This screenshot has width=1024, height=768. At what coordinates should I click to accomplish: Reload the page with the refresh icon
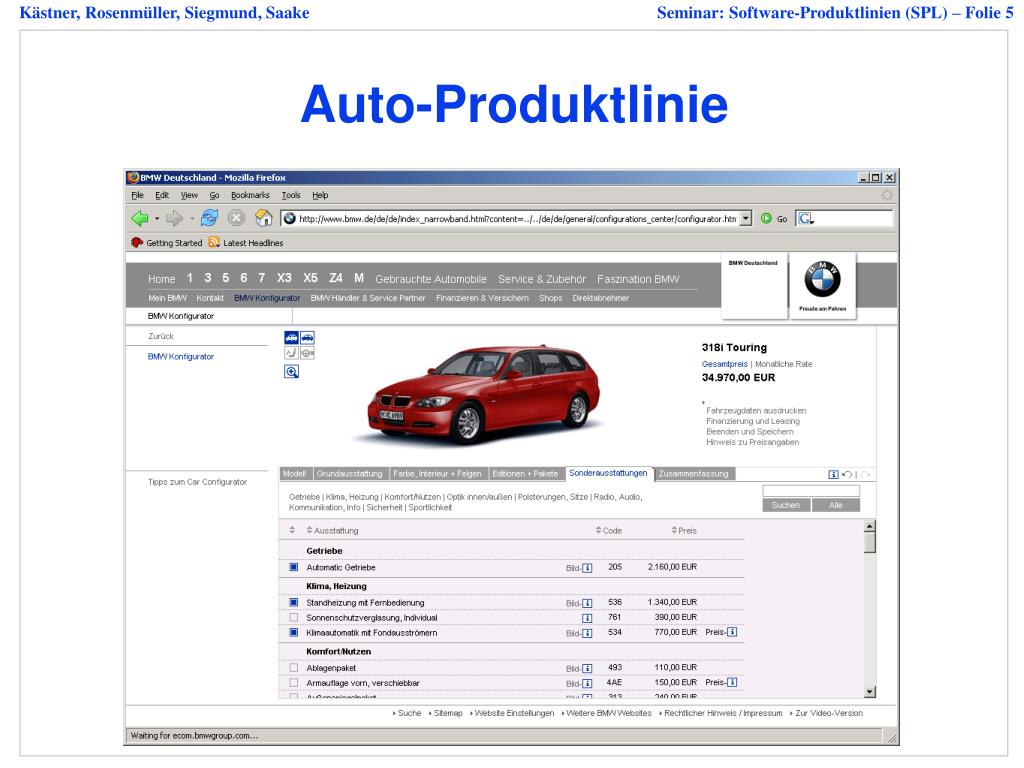coord(210,218)
